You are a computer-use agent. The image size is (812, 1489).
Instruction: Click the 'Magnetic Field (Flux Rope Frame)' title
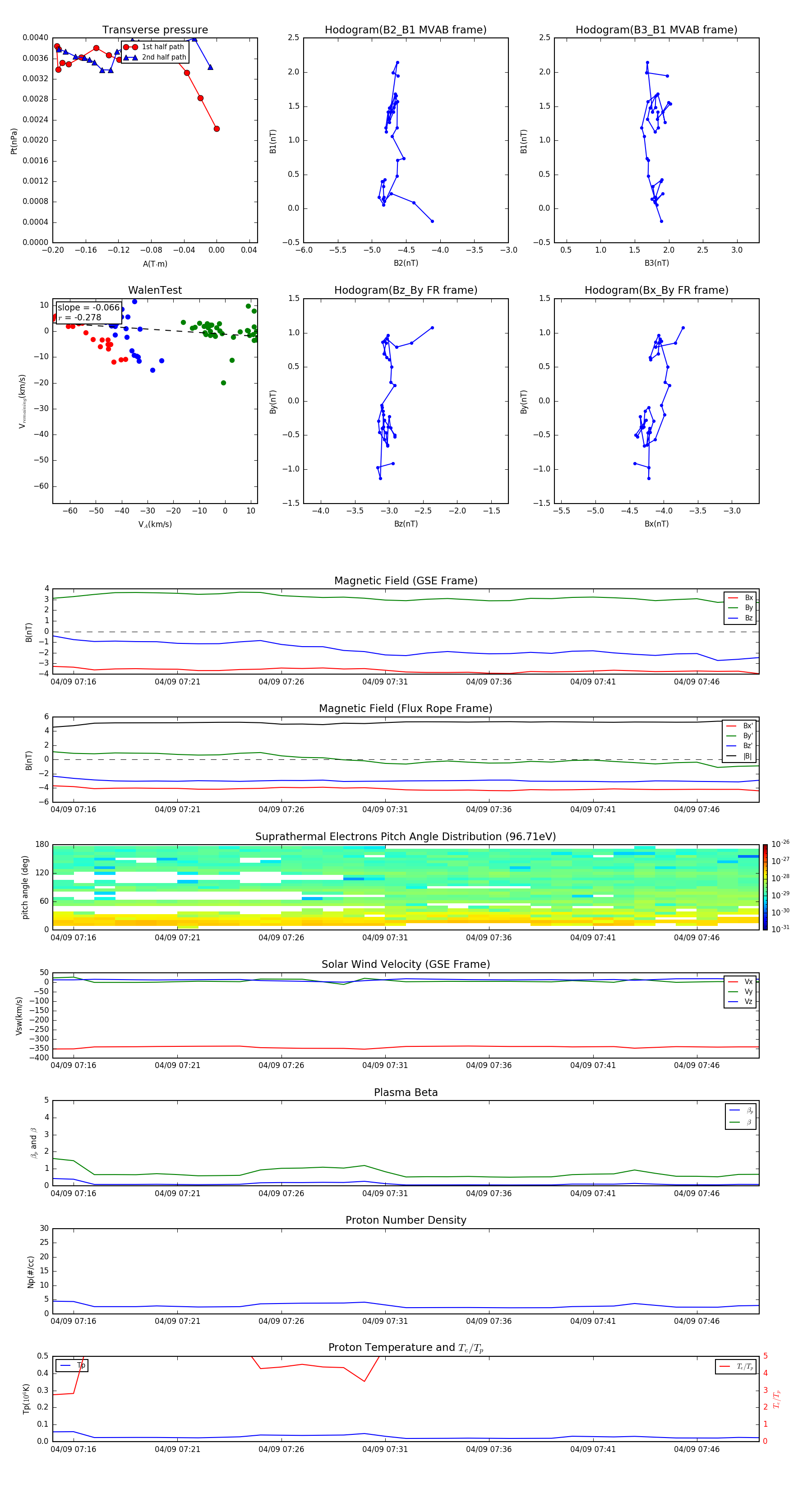(x=406, y=709)
